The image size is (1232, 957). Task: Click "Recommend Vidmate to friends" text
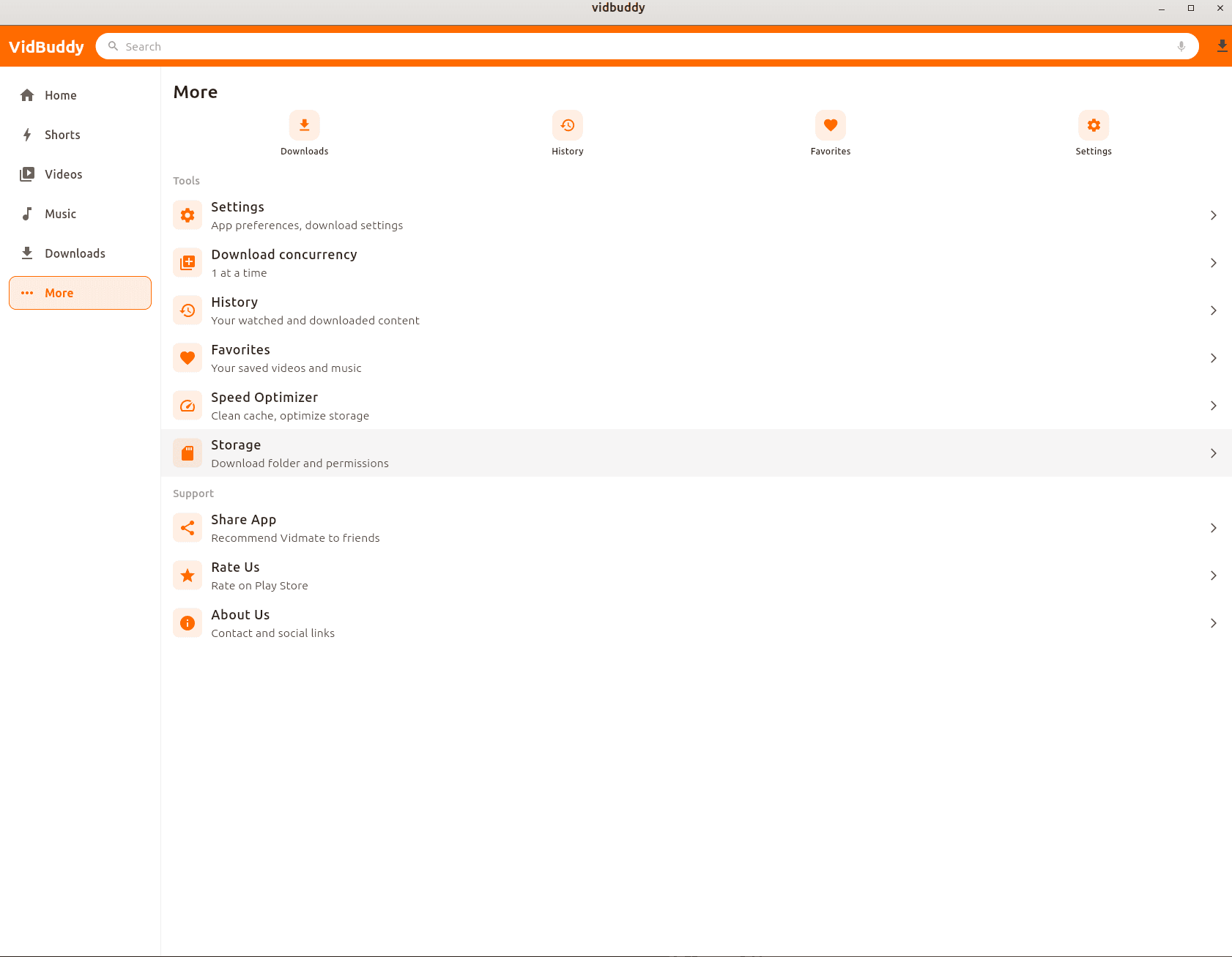pyautogui.click(x=295, y=538)
